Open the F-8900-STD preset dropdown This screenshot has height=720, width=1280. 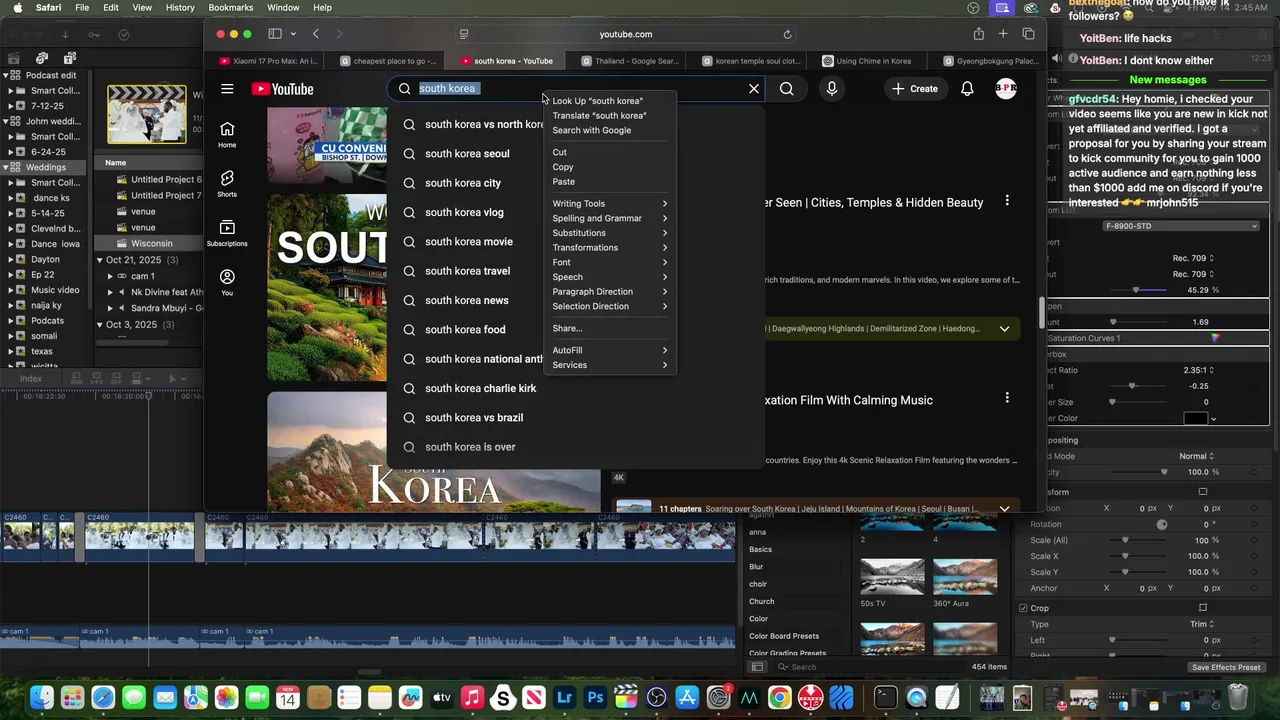pyautogui.click(x=1181, y=226)
